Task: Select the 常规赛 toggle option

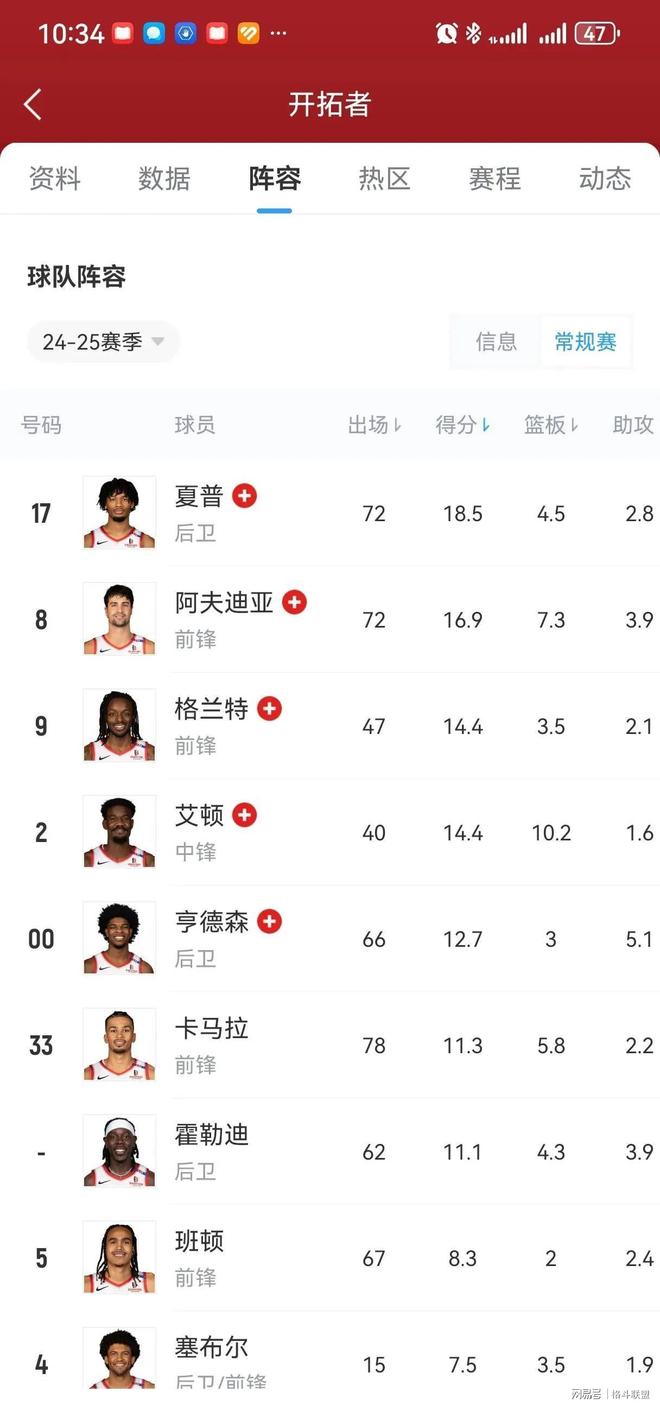Action: tap(585, 342)
